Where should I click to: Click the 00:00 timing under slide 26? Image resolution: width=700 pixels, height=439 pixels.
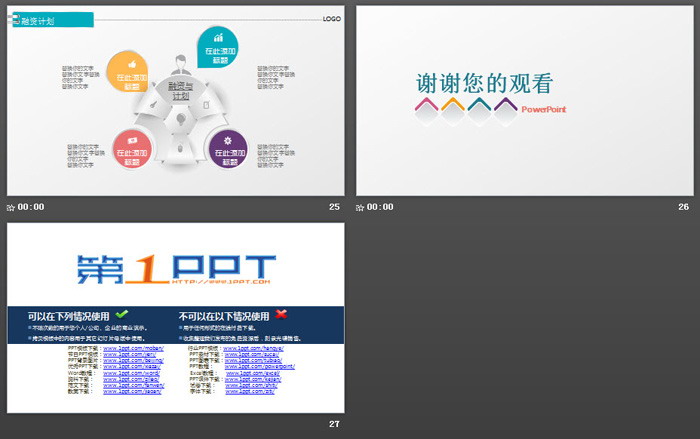(x=380, y=207)
